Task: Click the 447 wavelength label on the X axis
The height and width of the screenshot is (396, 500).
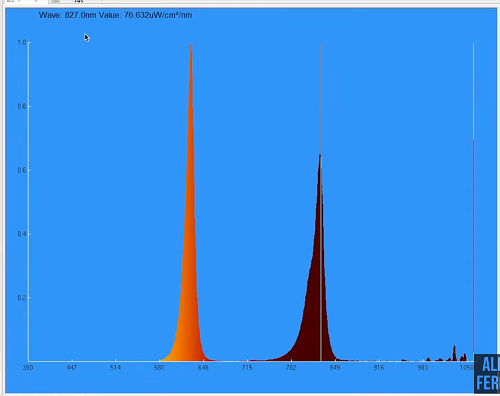Action: (x=72, y=368)
